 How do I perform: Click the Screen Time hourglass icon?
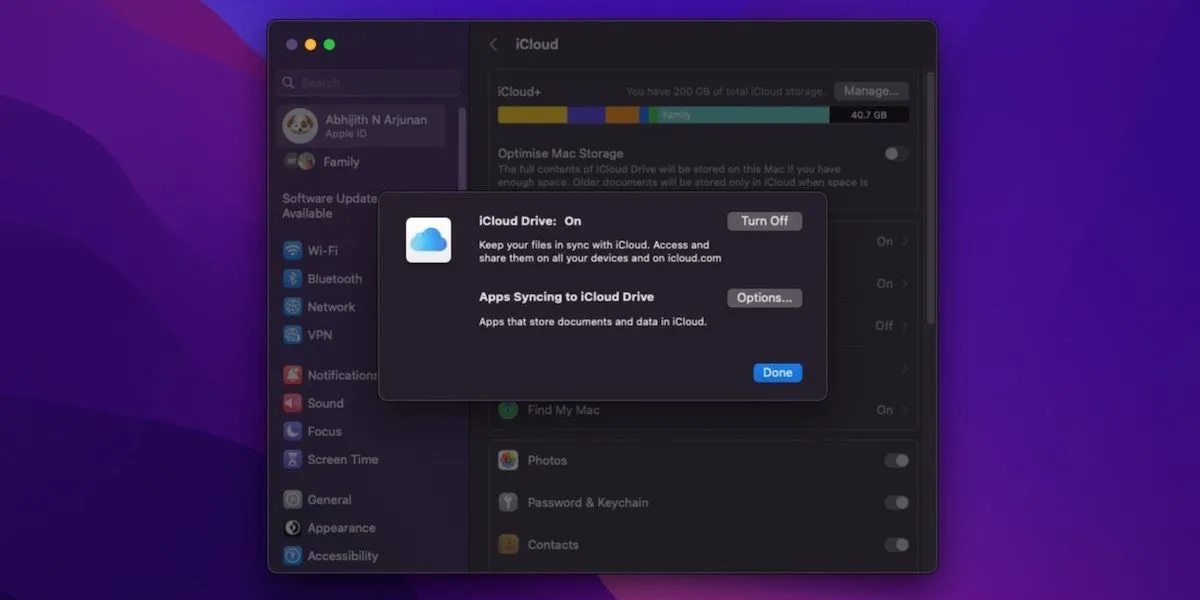pos(292,459)
